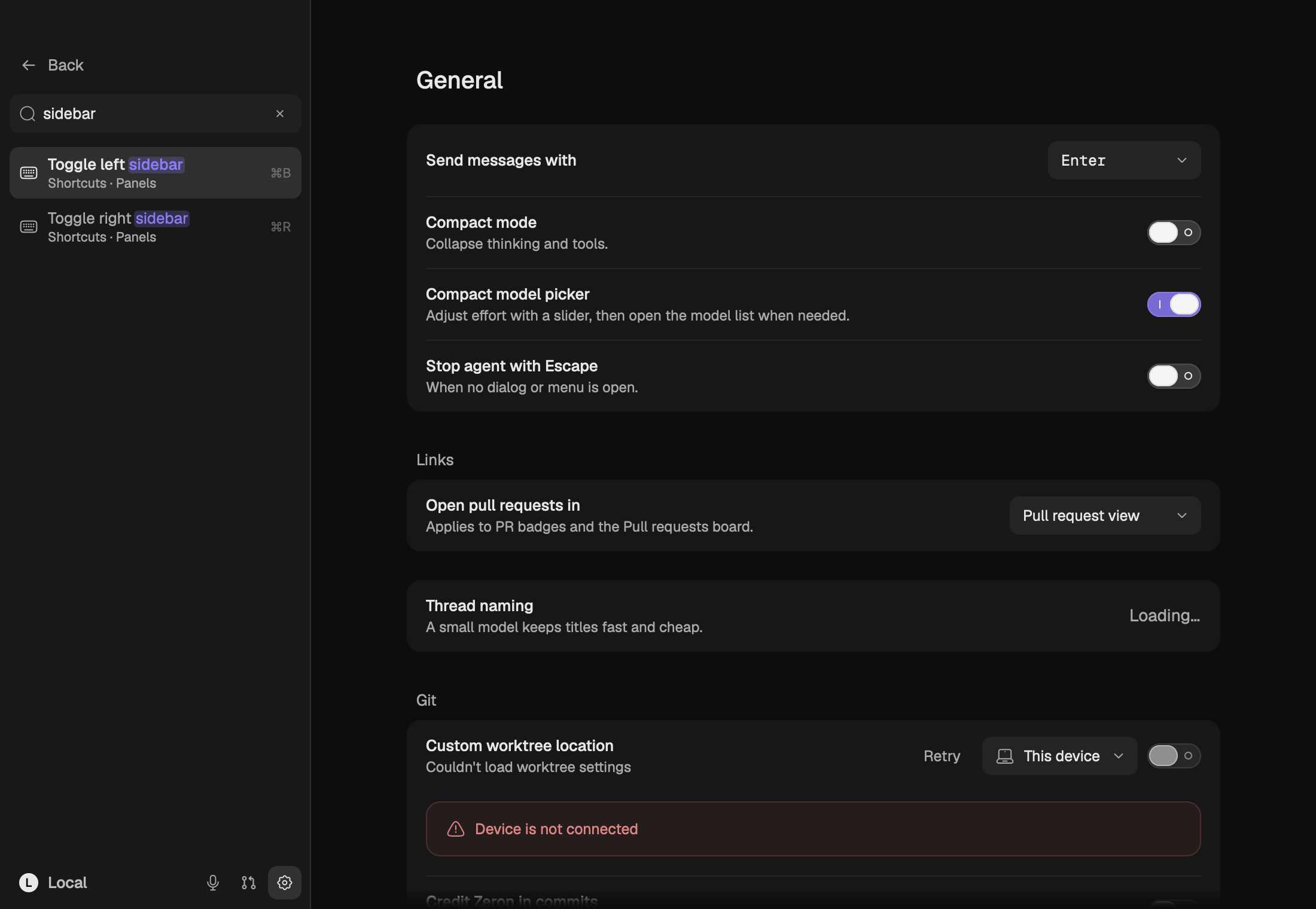Click "Open pull requests in" label
Screen dimensions: 1316x909
pyautogui.click(x=503, y=505)
